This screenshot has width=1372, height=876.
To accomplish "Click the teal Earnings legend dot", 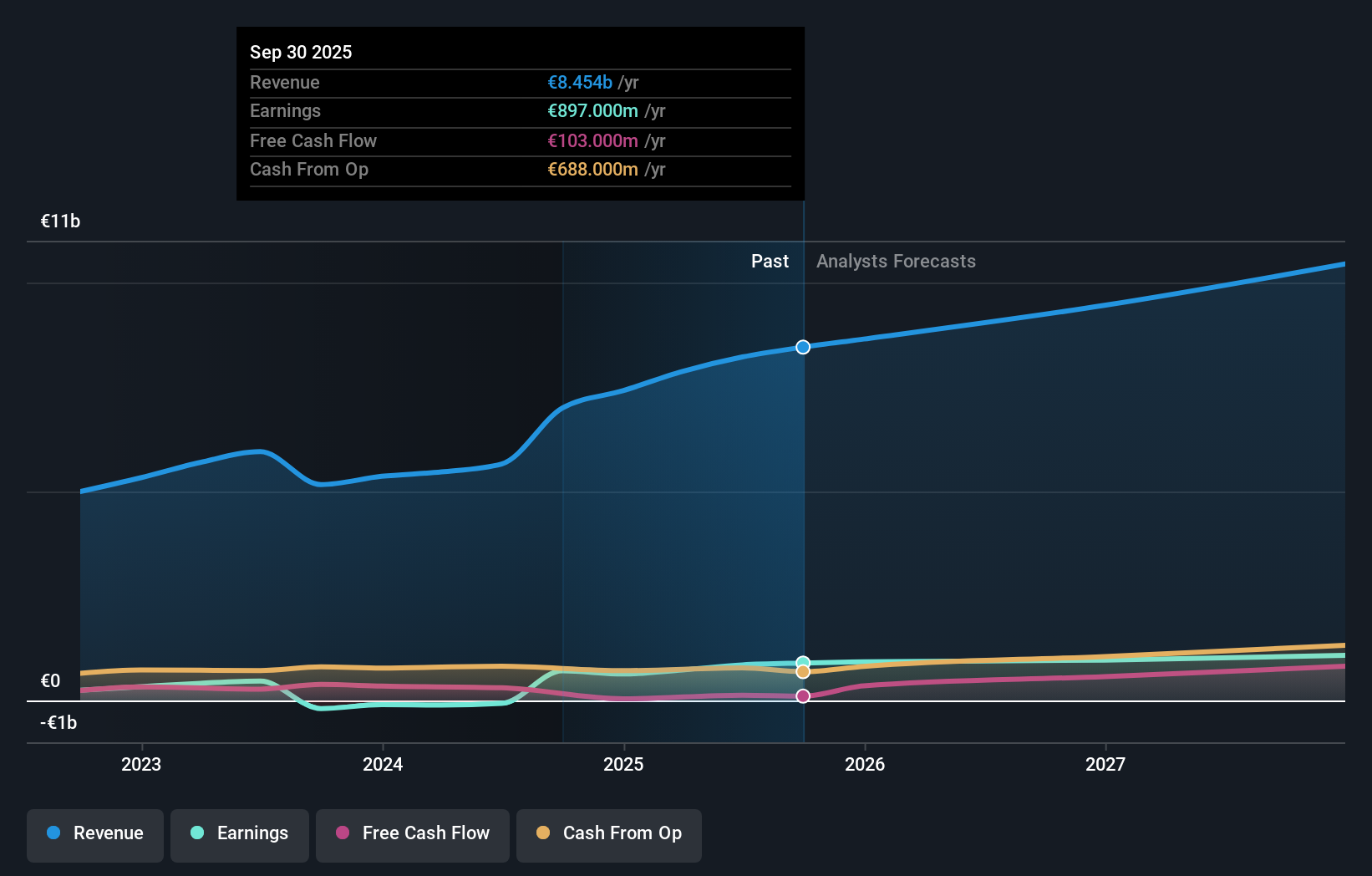I will click(196, 833).
